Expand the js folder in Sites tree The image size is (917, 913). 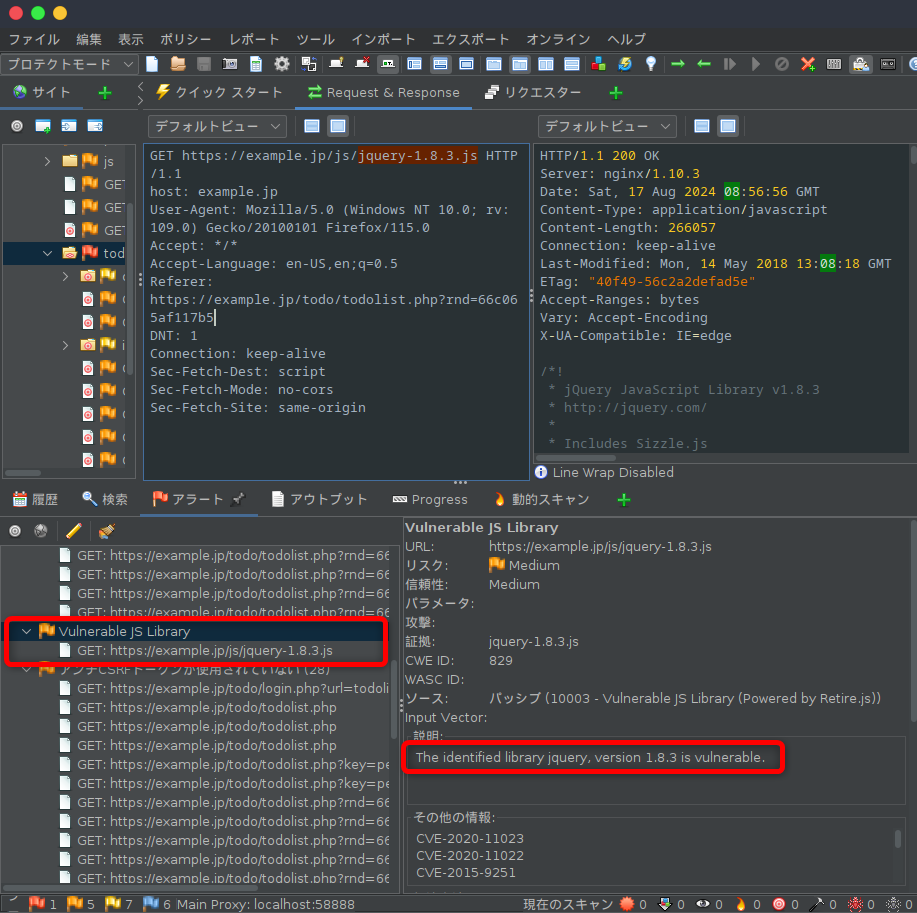(x=47, y=161)
